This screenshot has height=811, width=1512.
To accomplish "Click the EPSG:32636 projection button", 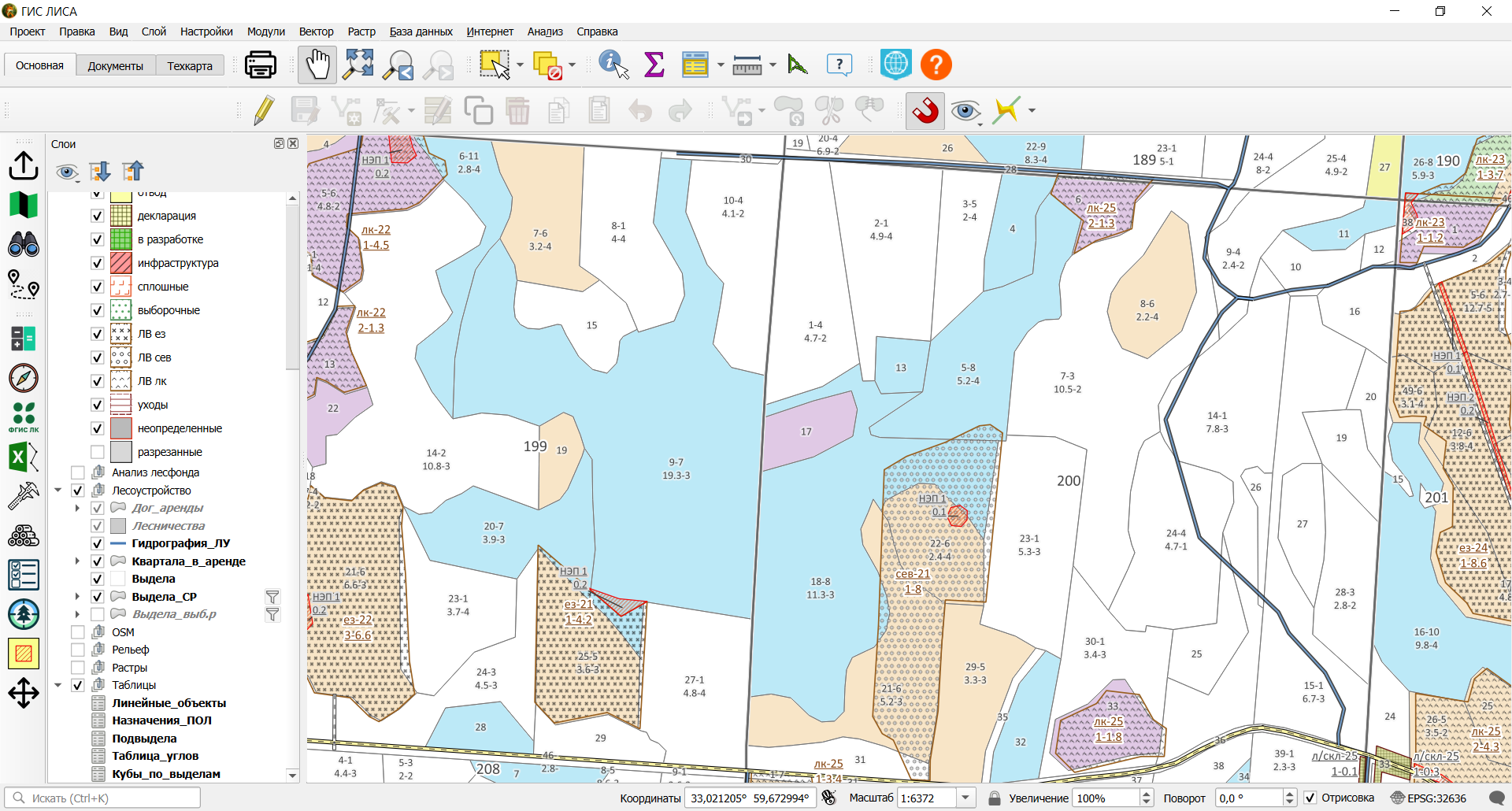I will point(1429,798).
